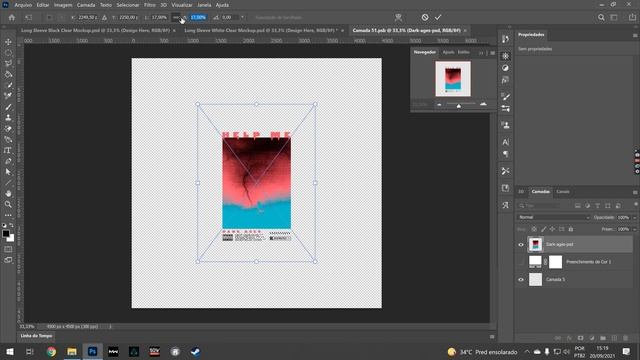This screenshot has width=640, height=360.
Task: Commit the transform with the checkmark icon
Action: coord(438,17)
